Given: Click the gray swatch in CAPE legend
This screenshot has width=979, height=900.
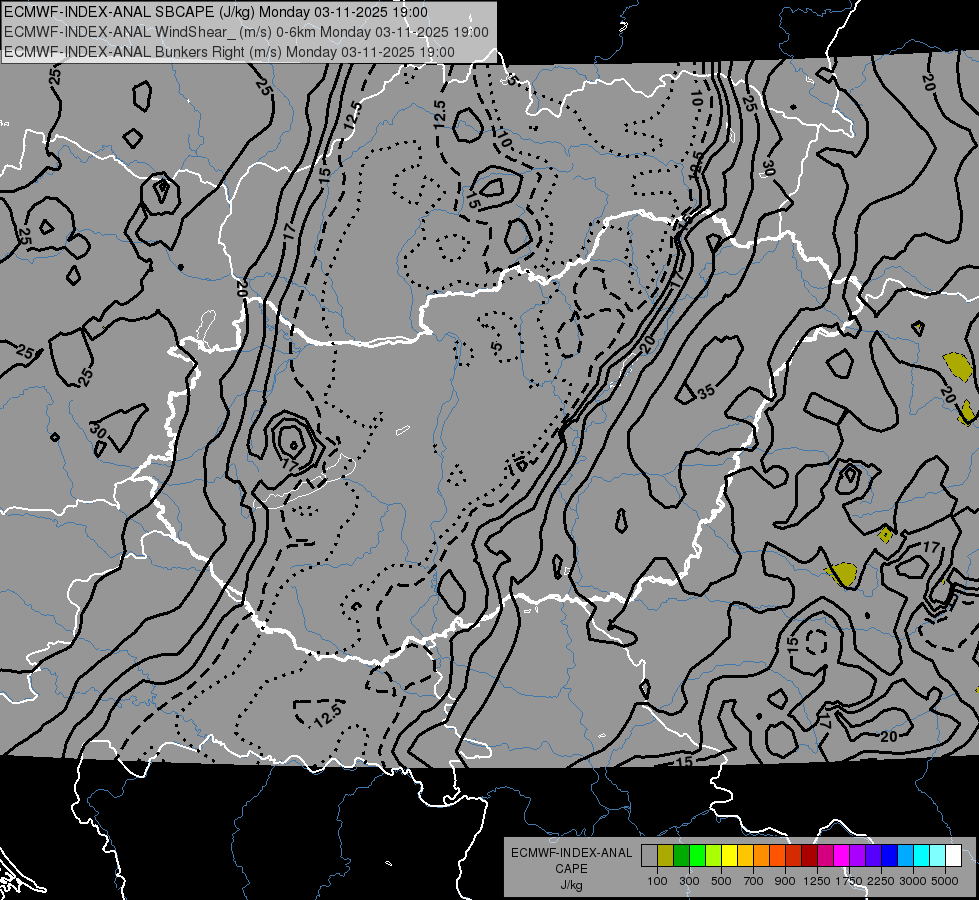Looking at the screenshot, I should (x=649, y=856).
